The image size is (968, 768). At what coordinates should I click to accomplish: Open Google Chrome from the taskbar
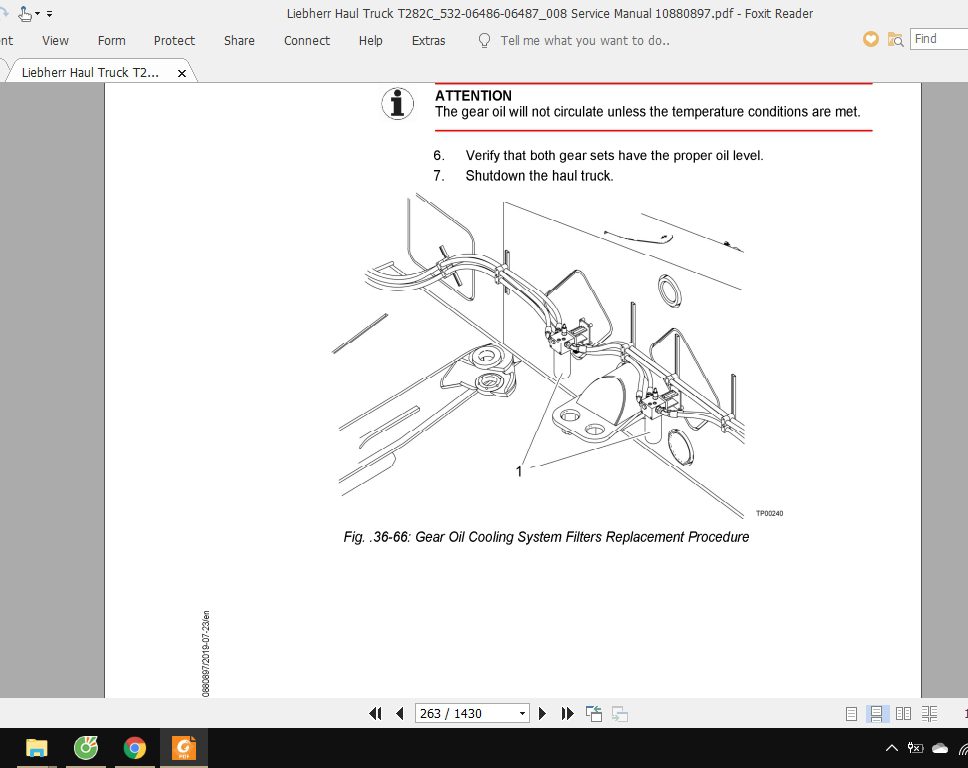point(135,748)
